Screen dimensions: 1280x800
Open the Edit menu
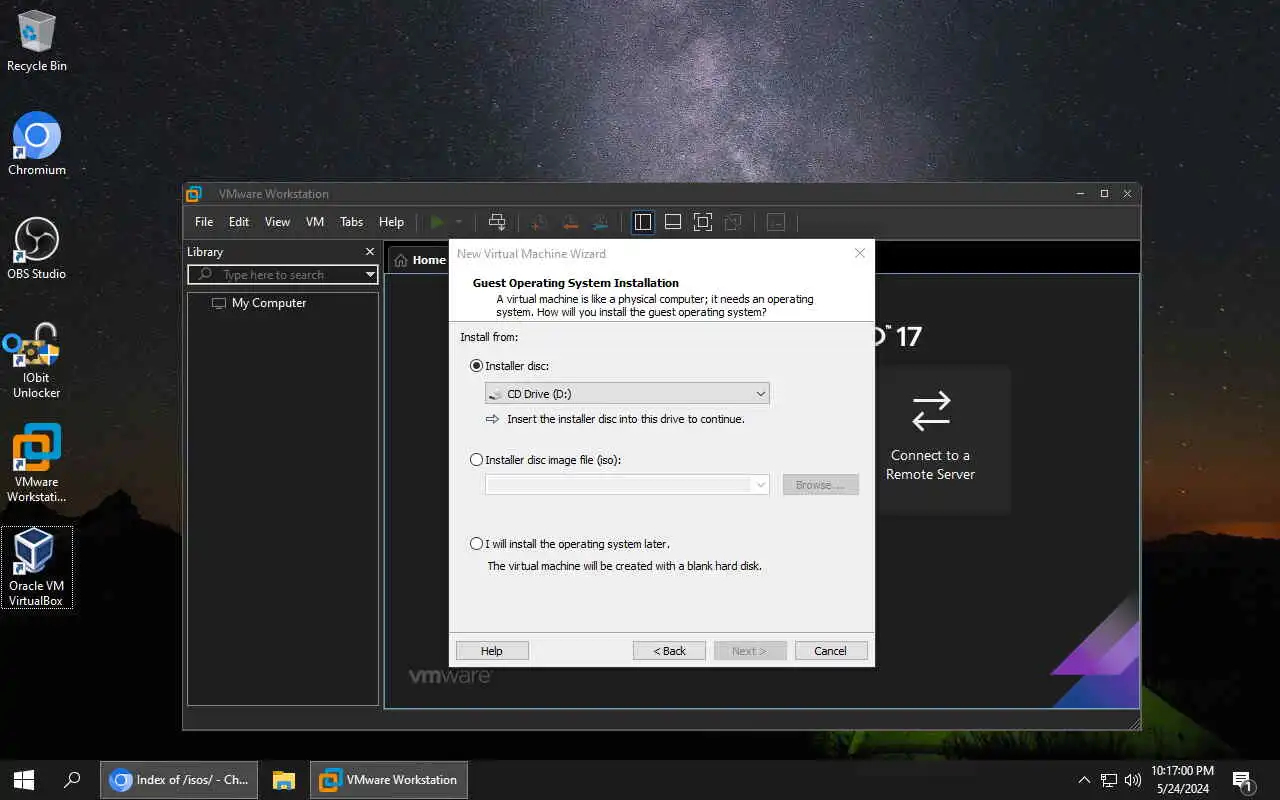point(239,222)
